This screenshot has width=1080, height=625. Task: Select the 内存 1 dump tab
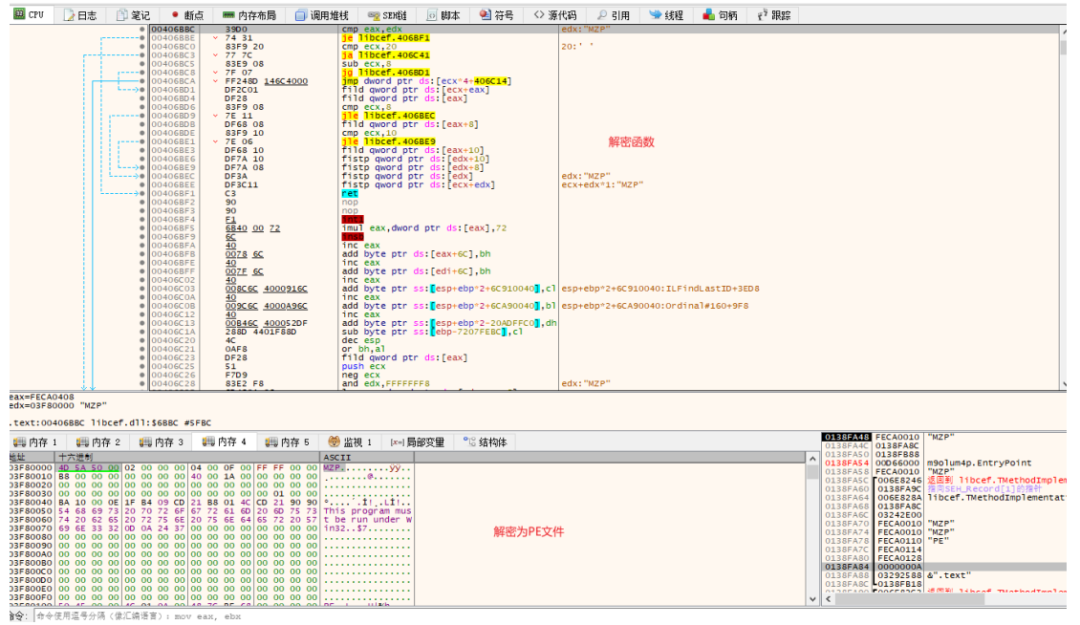pos(34,441)
